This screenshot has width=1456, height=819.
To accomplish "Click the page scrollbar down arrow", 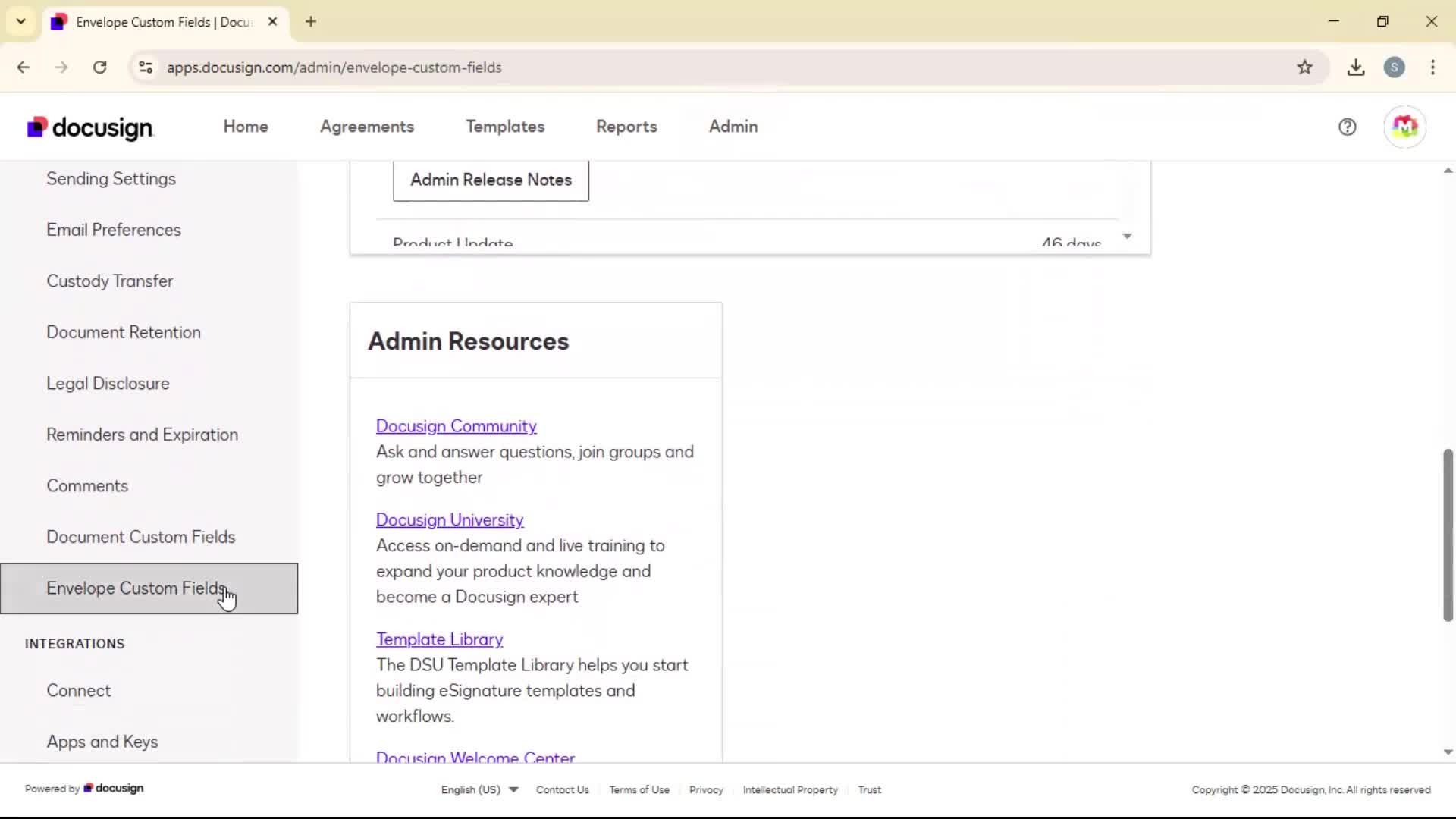I will pyautogui.click(x=1448, y=752).
